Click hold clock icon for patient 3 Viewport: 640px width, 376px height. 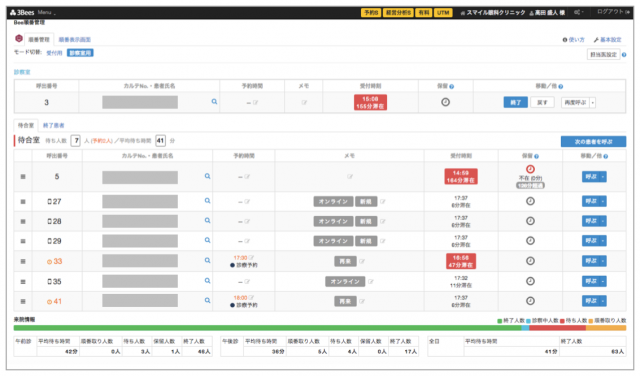point(445,102)
